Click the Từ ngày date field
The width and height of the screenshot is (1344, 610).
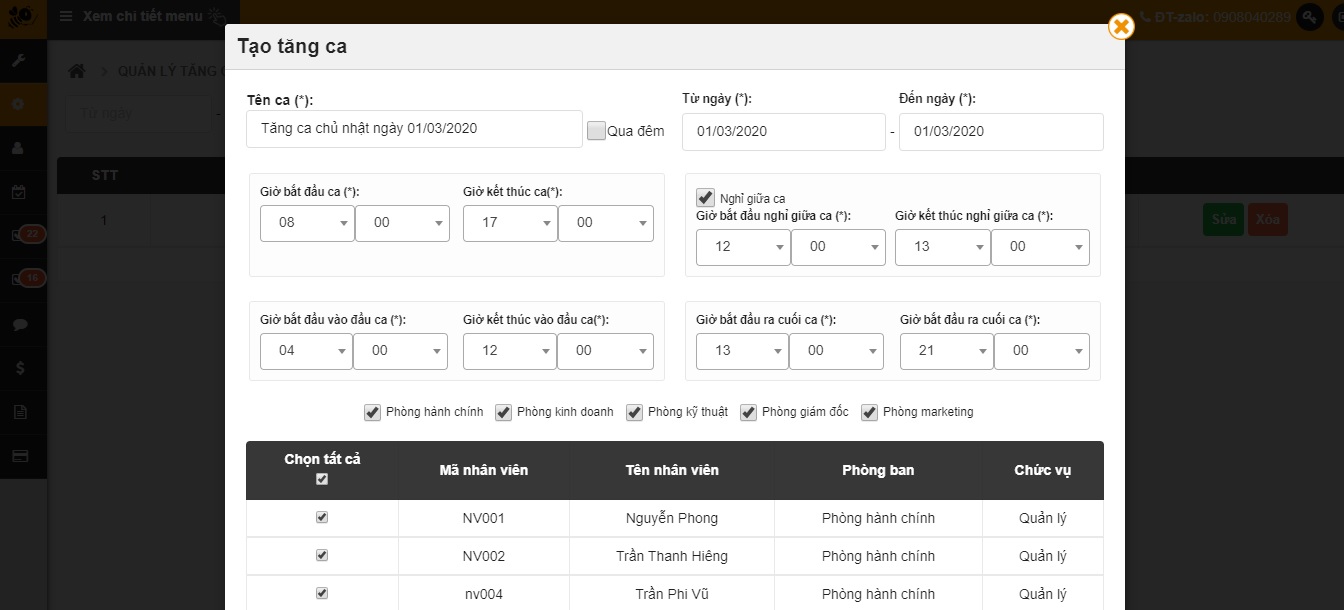coord(783,132)
